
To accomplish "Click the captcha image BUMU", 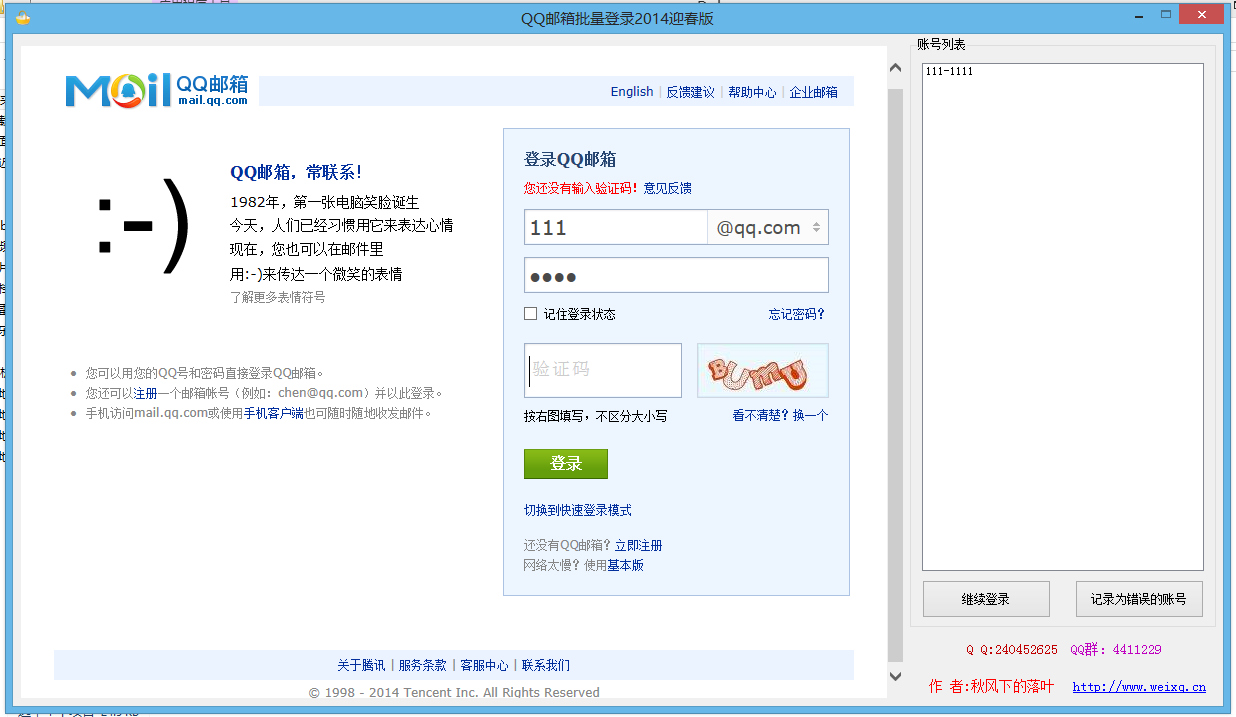I will 763,370.
